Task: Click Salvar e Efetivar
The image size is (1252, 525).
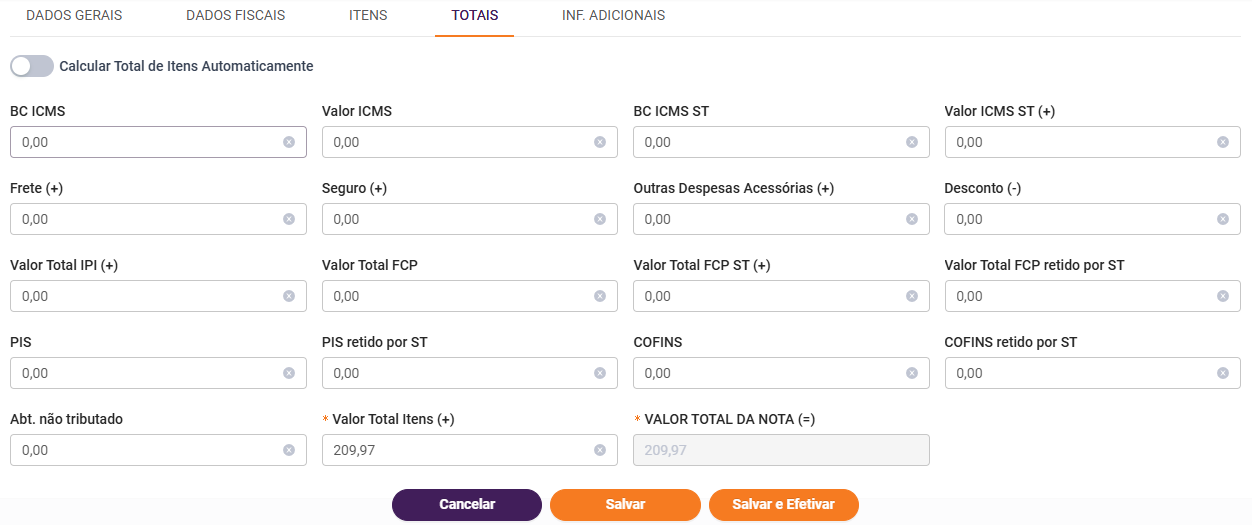Action: pos(784,505)
